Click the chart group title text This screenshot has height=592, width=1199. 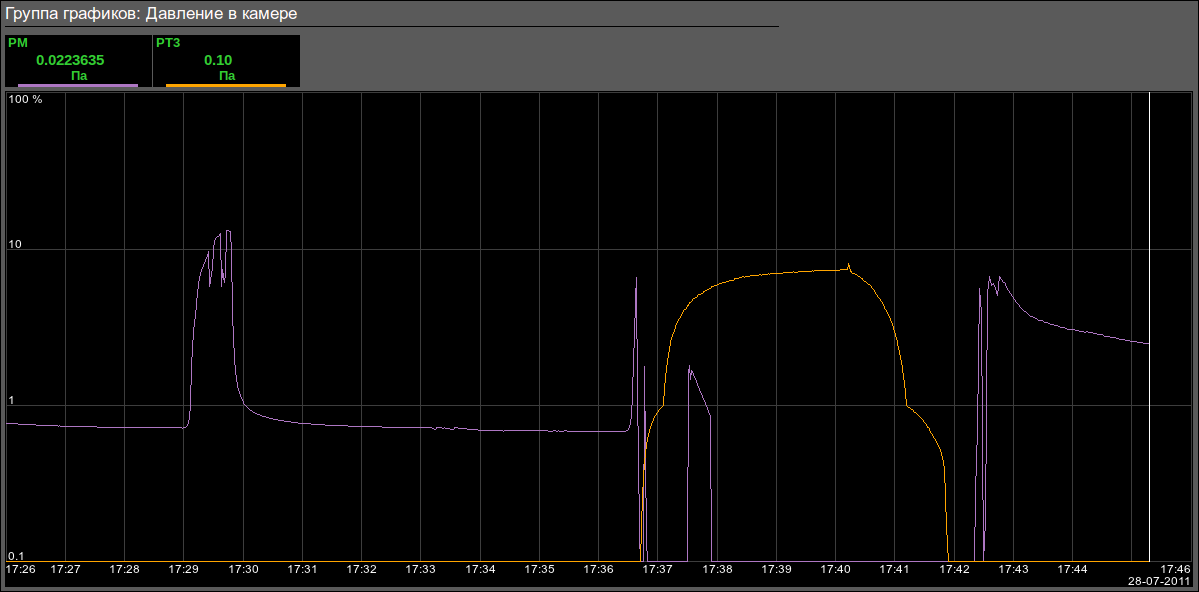(151, 14)
